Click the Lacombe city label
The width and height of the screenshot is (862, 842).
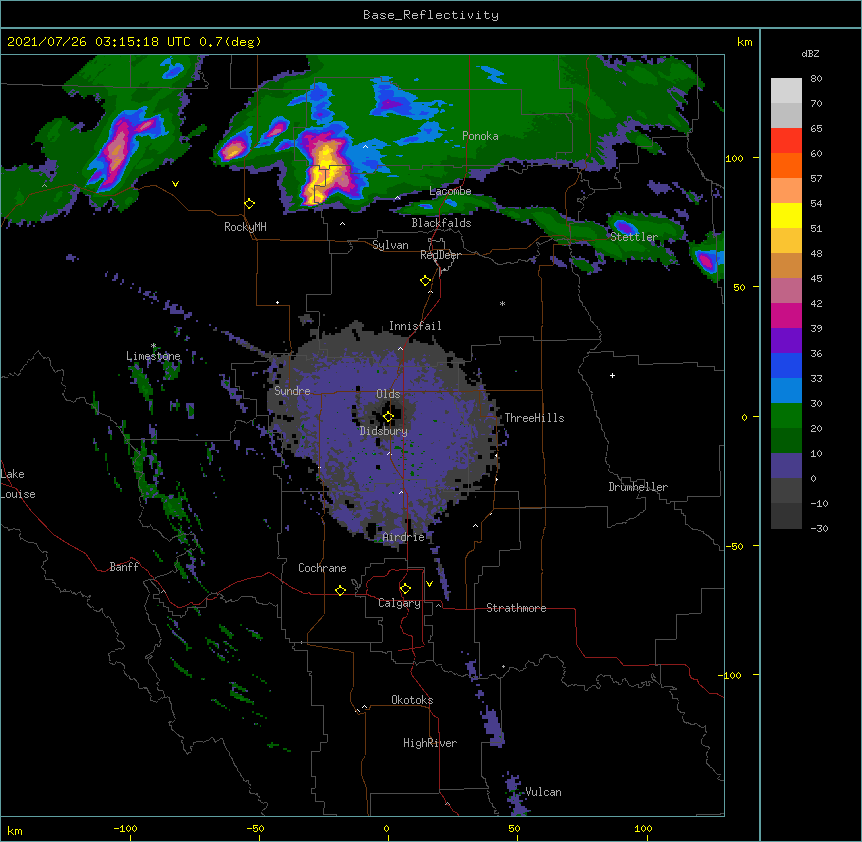click(450, 191)
